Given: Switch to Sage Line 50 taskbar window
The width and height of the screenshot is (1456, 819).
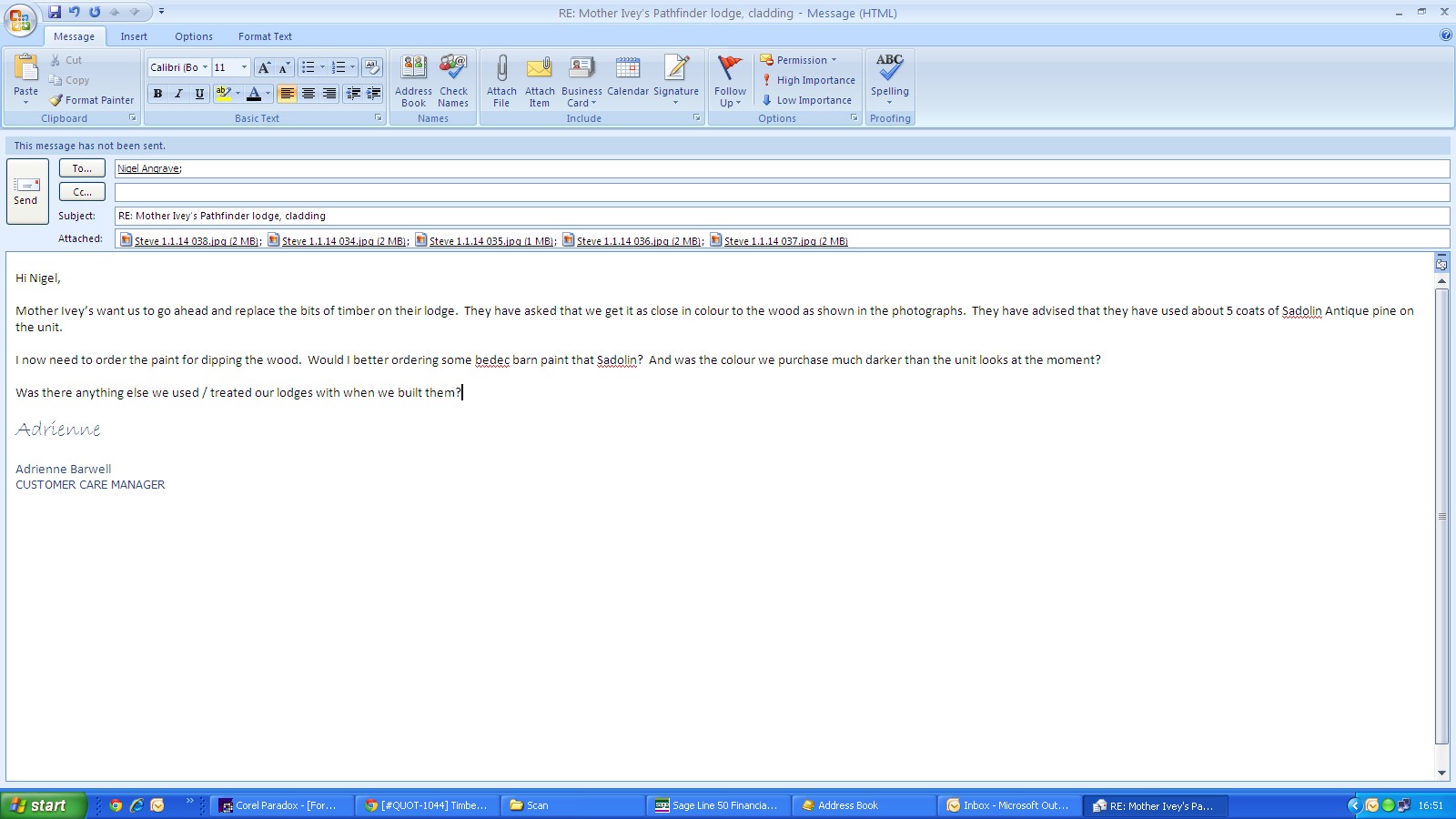Looking at the screenshot, I should pos(716,805).
